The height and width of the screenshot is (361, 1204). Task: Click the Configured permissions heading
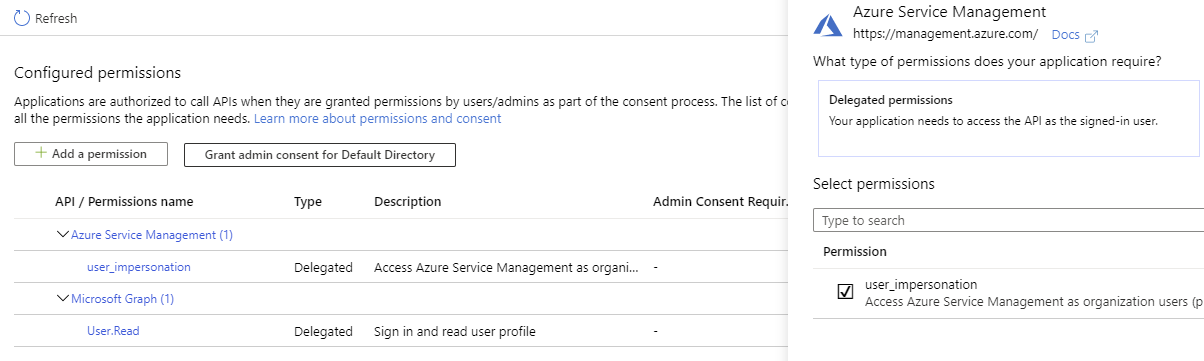coord(98,73)
